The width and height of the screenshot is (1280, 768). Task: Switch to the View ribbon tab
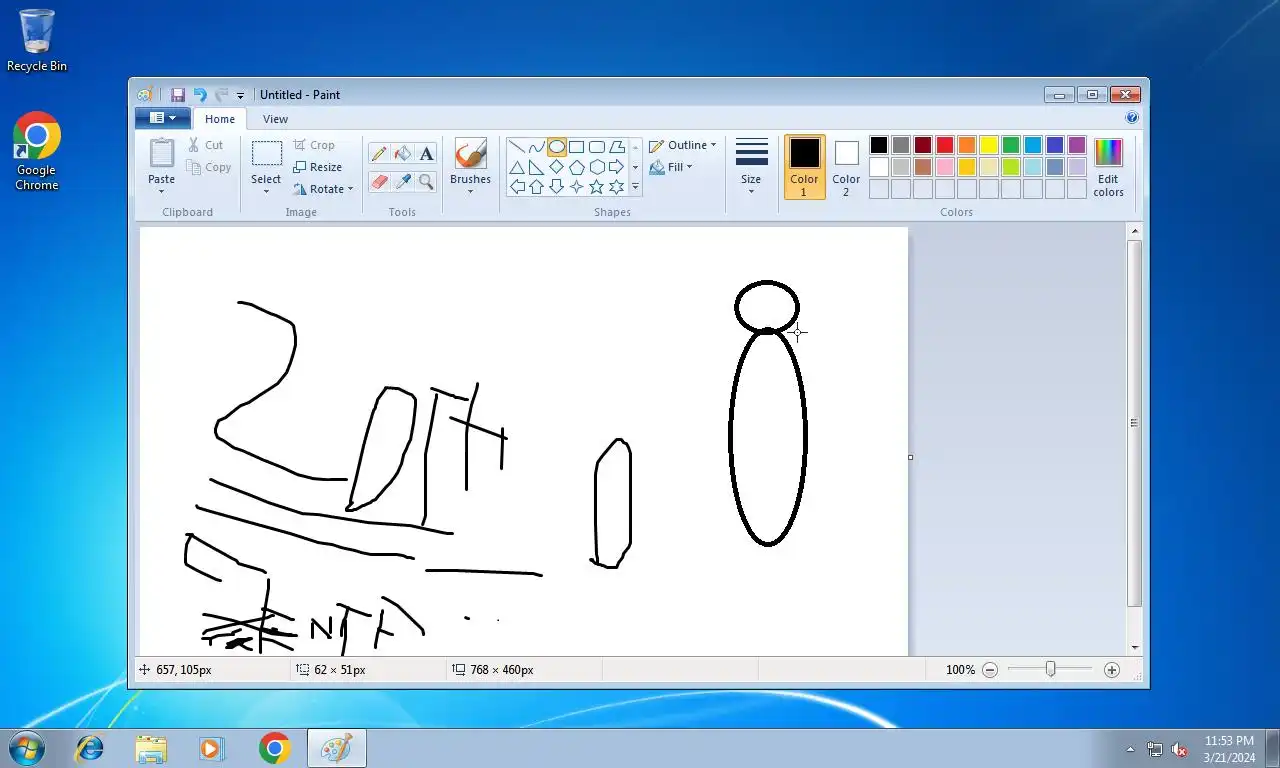pyautogui.click(x=275, y=119)
